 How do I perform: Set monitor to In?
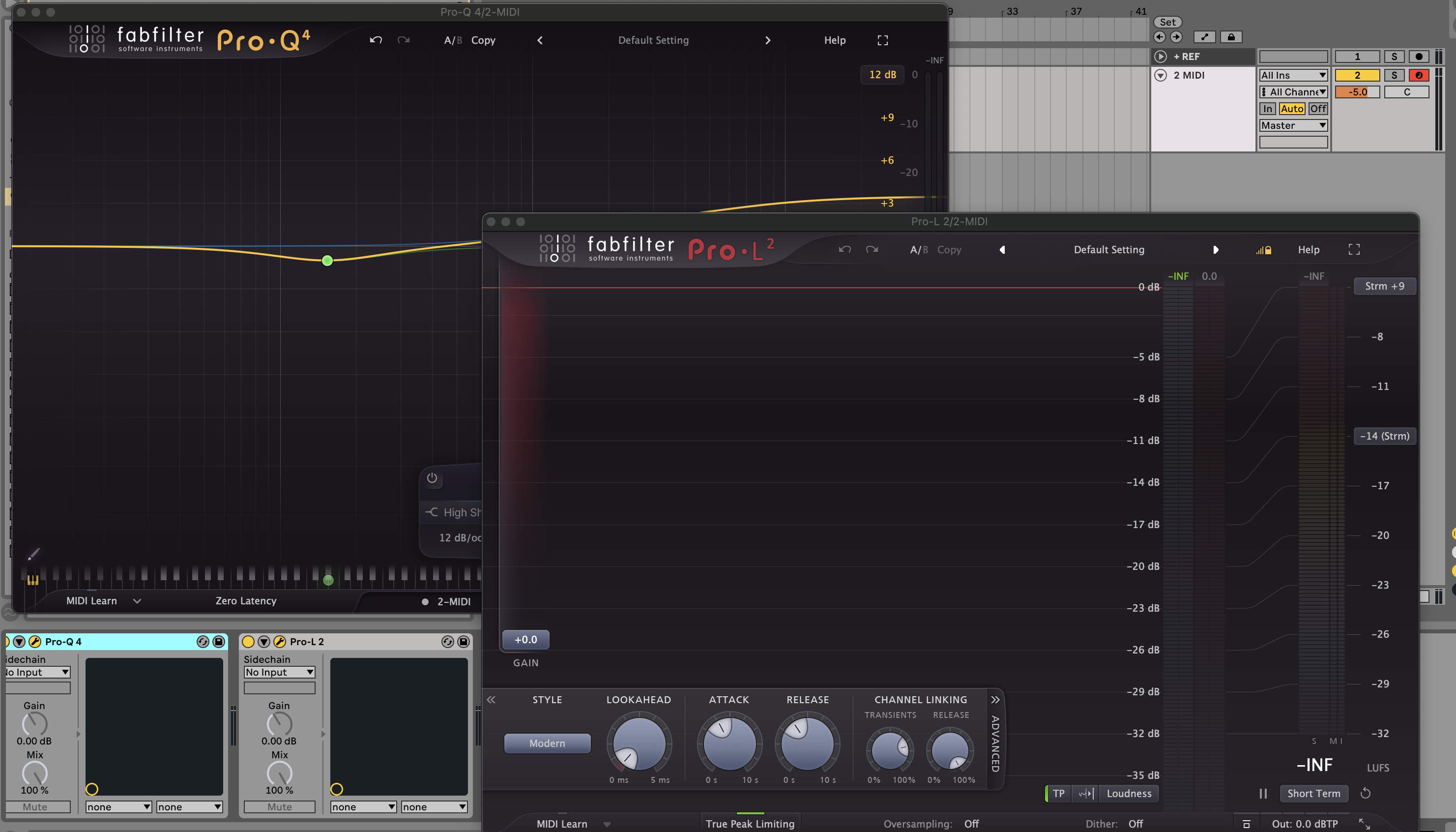[1268, 109]
